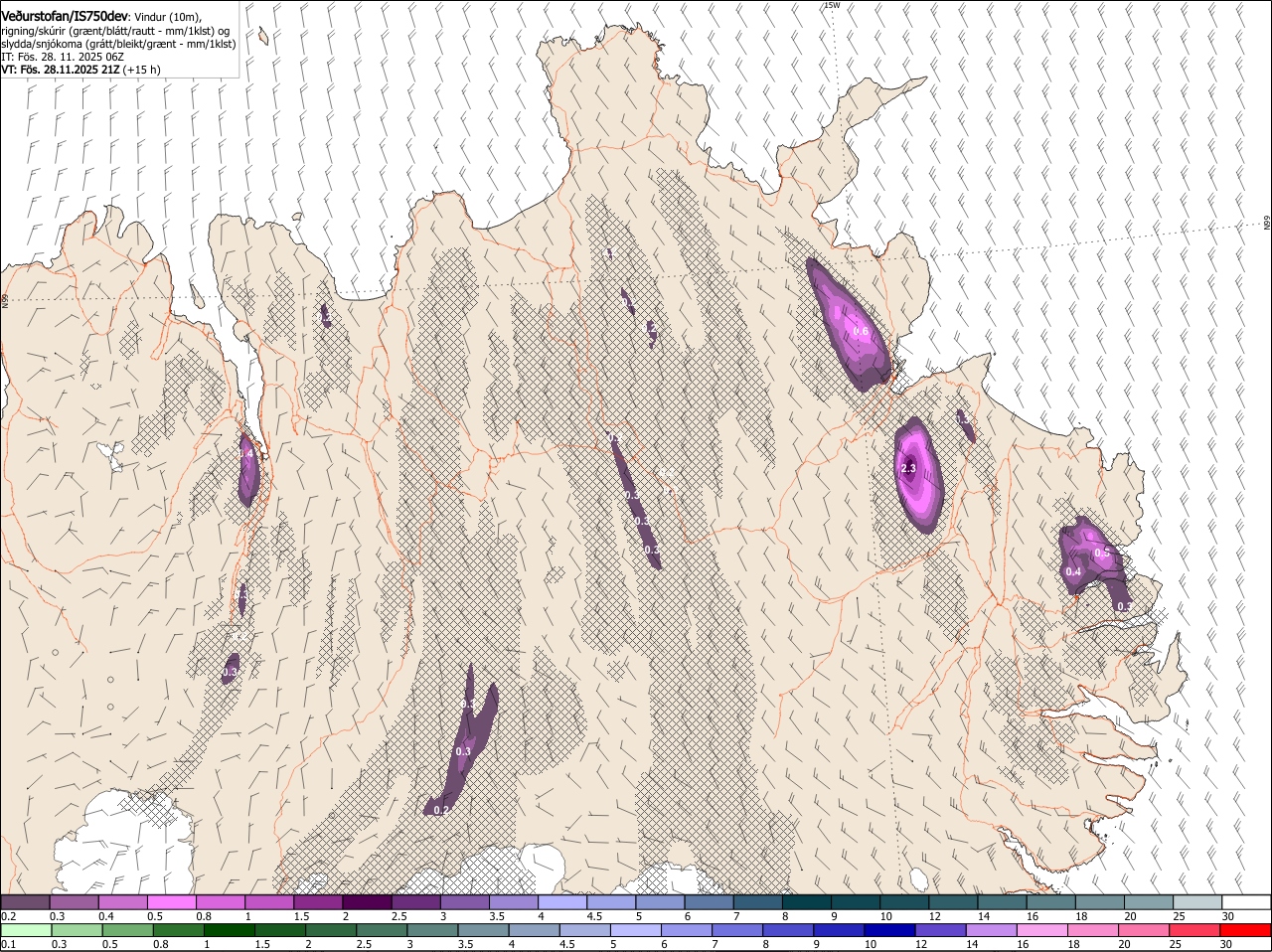The width and height of the screenshot is (1272, 952).
Task: Pick the green scale swatch labeled 3.5
Action: (x=483, y=930)
